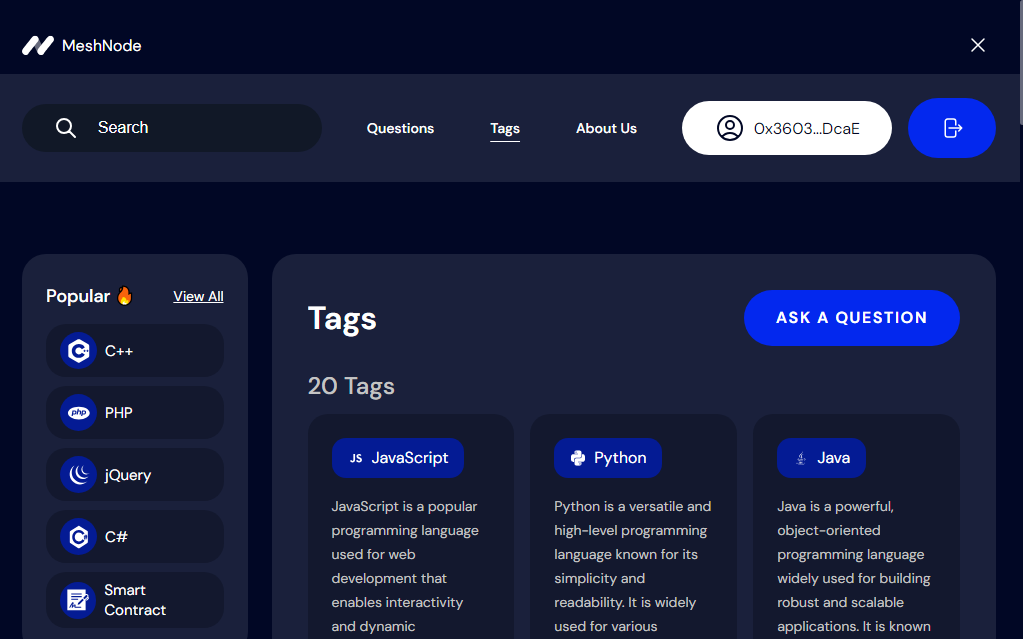Close the panel with the X icon
Image resolution: width=1023 pixels, height=639 pixels.
[977, 45]
